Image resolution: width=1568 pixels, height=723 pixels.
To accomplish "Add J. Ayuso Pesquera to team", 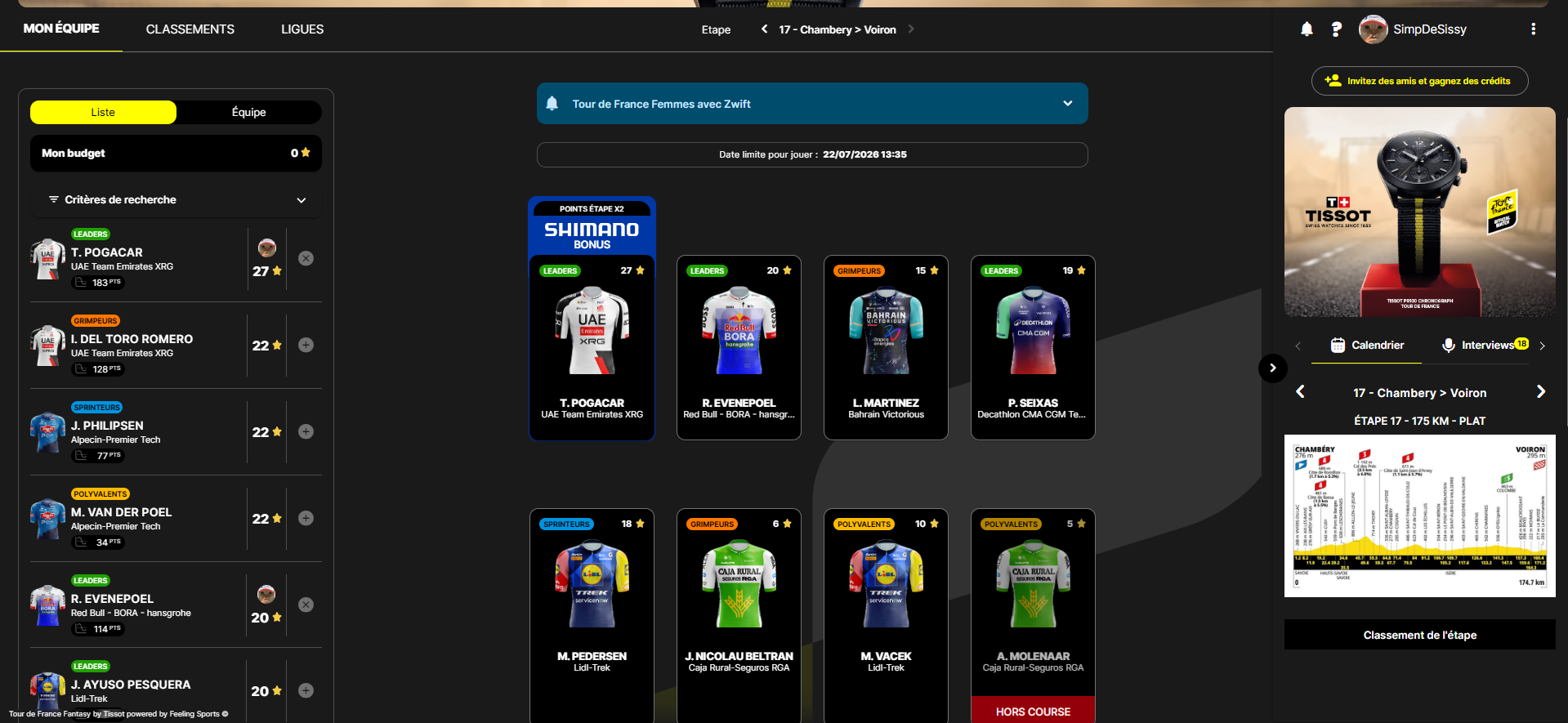I will [306, 690].
